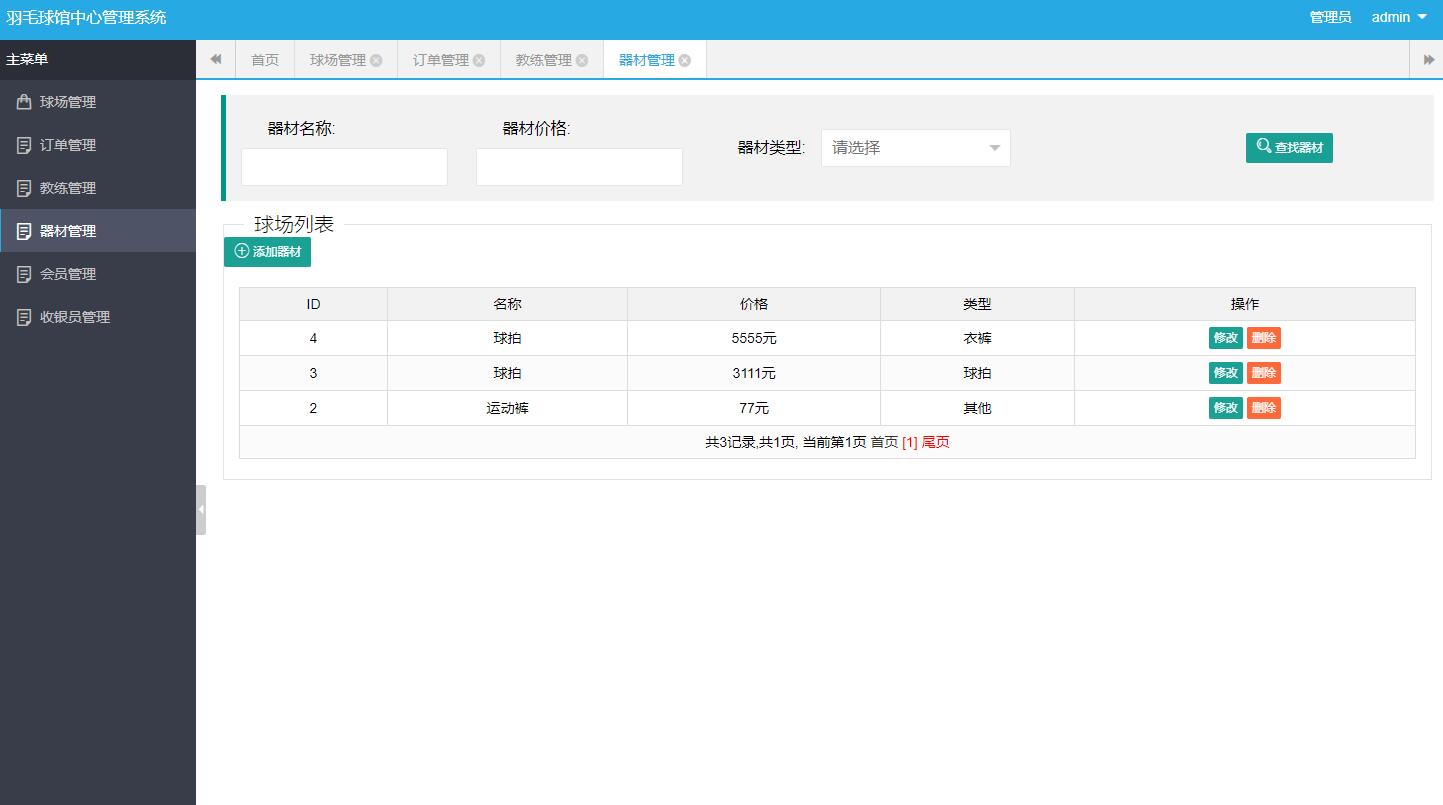
Task: Click the magnifier icon on 查找器材 button
Action: coord(1261,147)
